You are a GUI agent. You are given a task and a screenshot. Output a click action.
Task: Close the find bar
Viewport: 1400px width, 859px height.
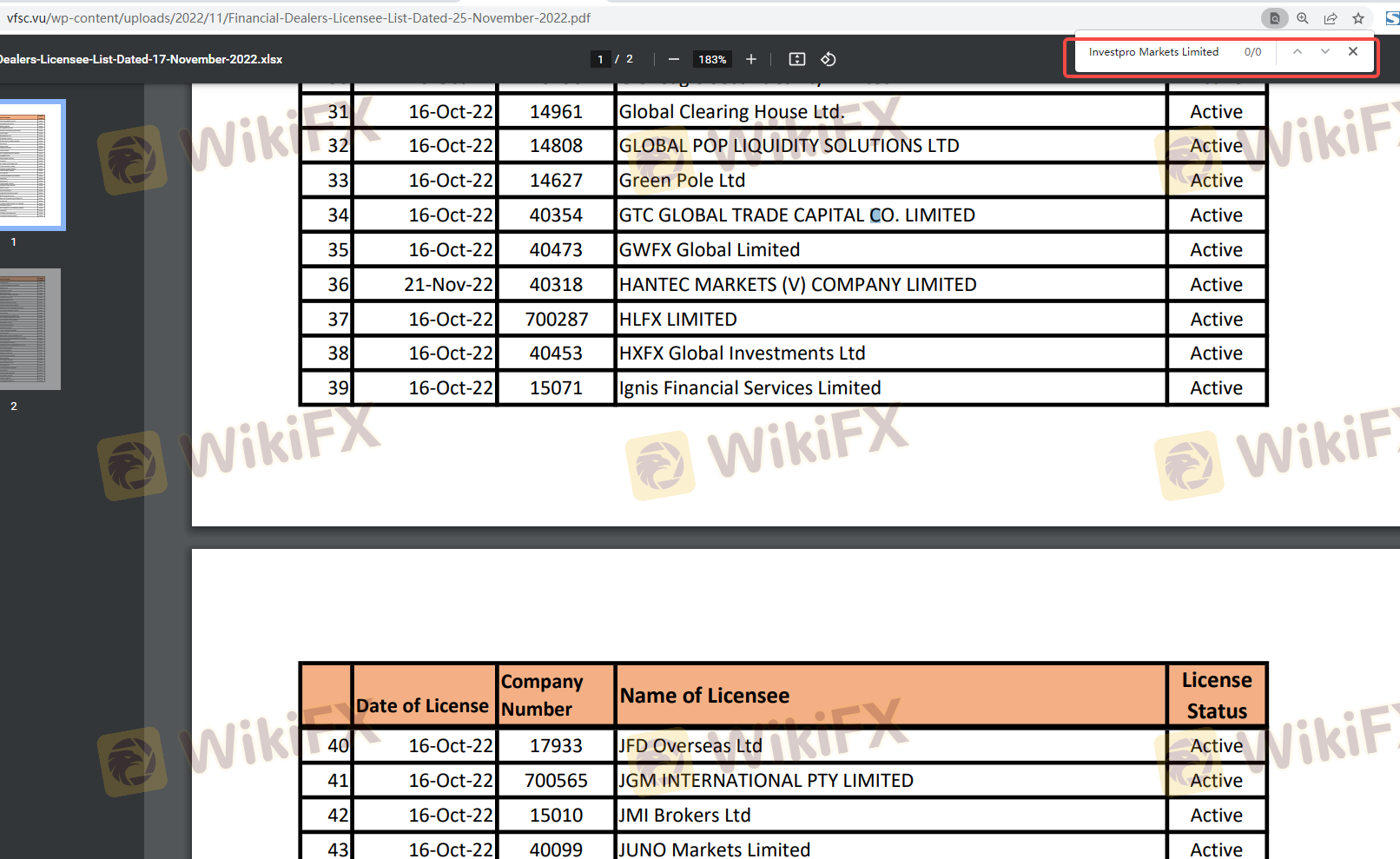pyautogui.click(x=1353, y=52)
